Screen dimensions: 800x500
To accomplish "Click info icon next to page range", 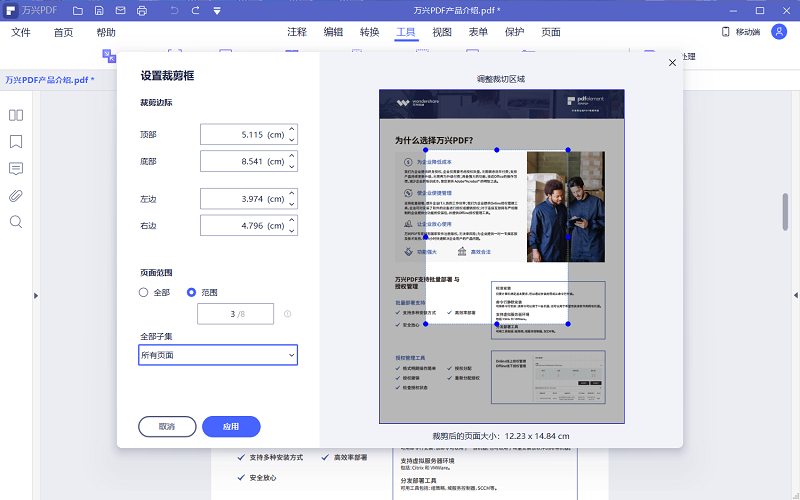I will click(x=287, y=314).
